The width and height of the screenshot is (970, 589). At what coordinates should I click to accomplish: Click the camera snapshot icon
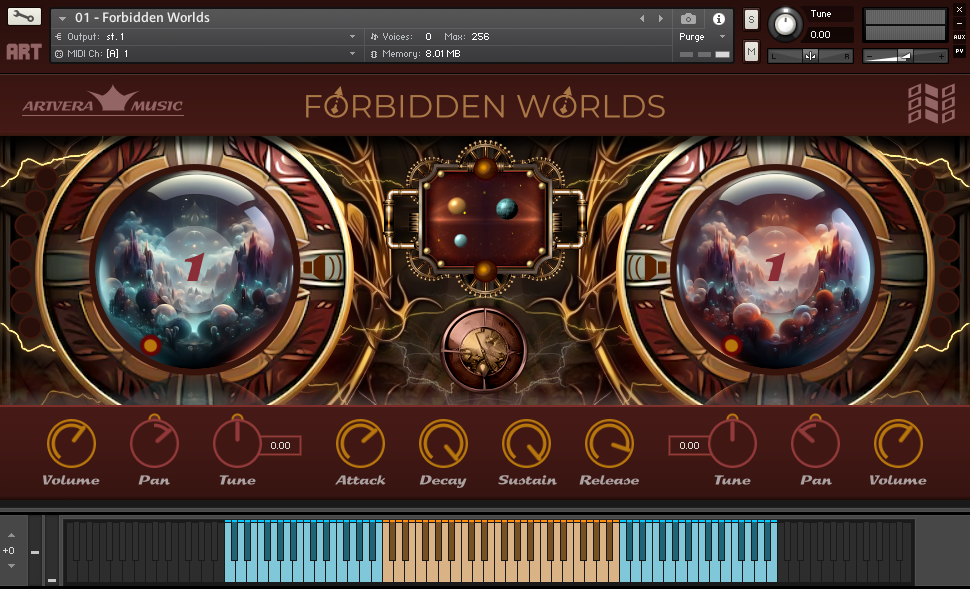pyautogui.click(x=688, y=18)
